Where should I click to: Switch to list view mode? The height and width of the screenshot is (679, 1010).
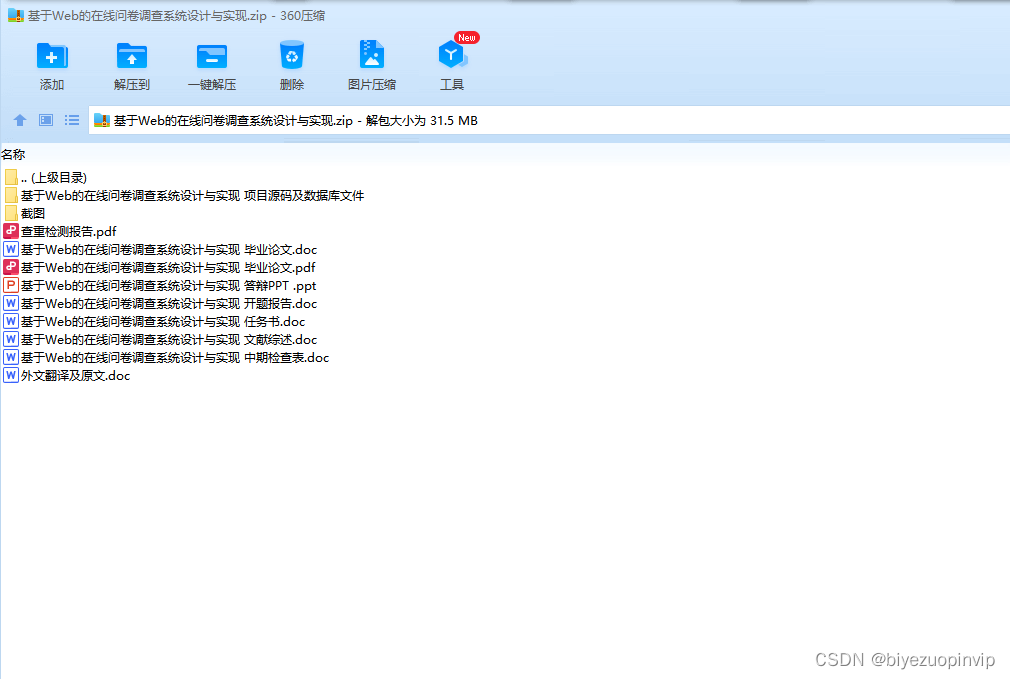[x=71, y=119]
